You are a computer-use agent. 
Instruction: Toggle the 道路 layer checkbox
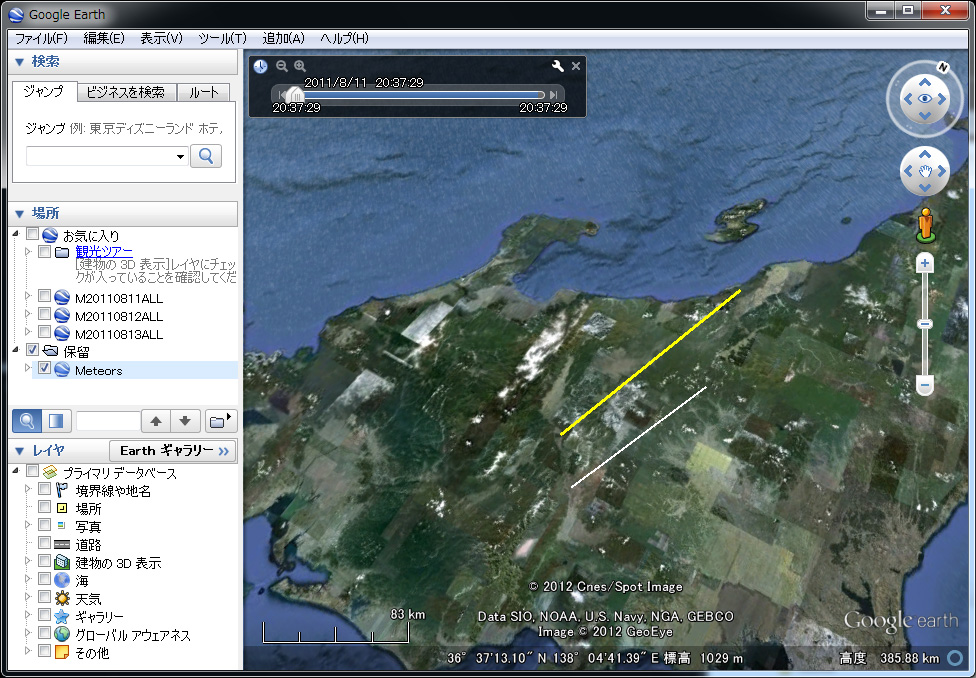pos(44,544)
